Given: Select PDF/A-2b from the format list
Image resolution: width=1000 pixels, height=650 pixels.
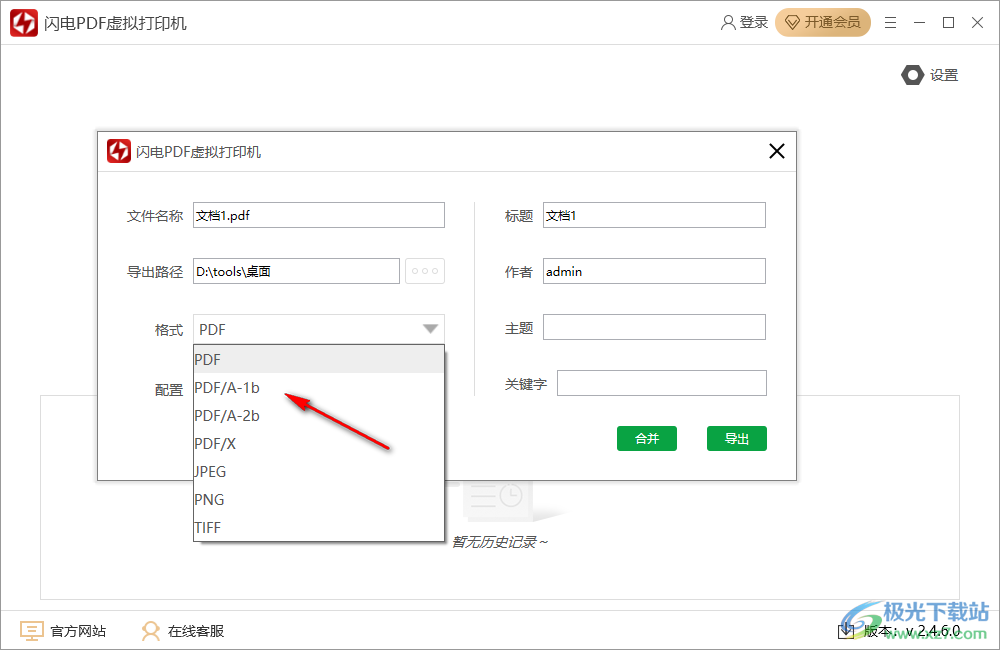Looking at the screenshot, I should click(x=319, y=416).
